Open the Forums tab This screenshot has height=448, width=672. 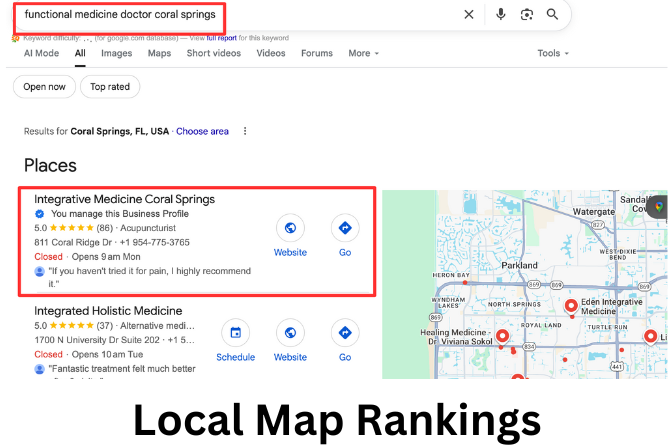[317, 53]
